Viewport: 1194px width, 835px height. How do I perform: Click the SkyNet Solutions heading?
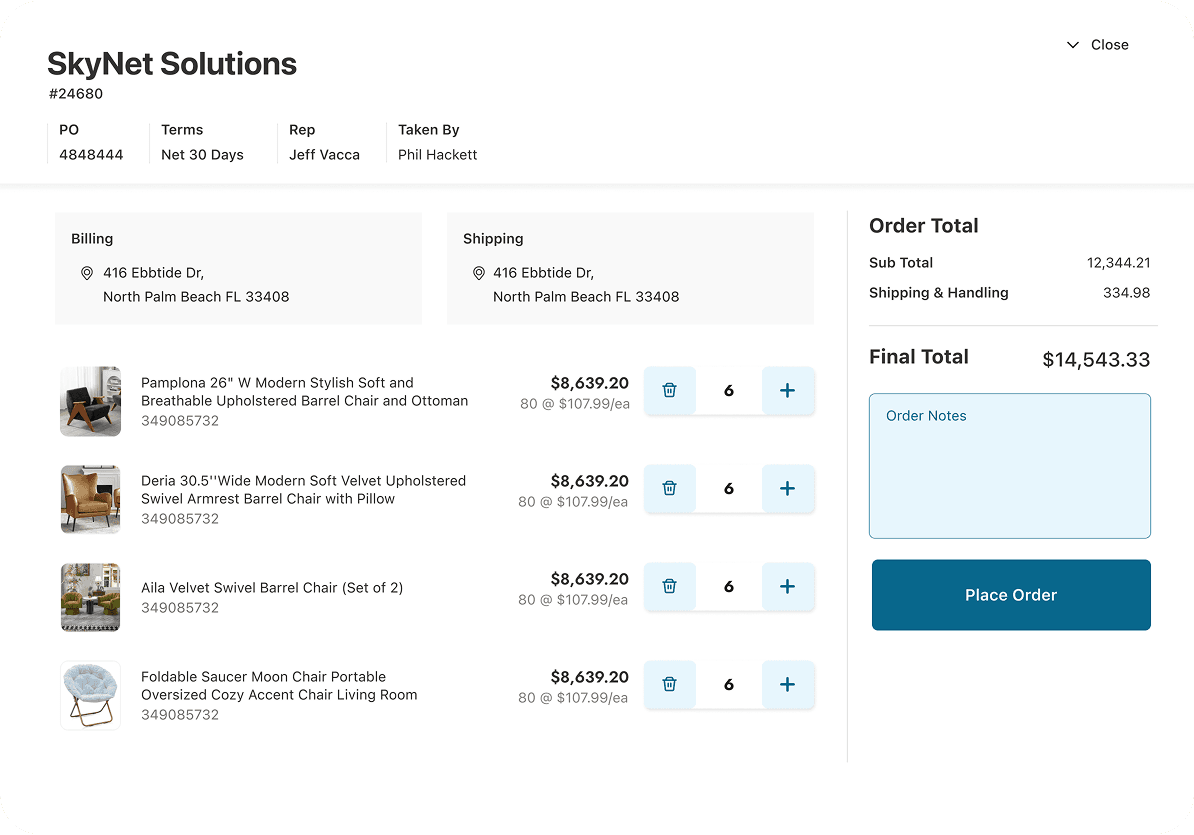[x=172, y=64]
